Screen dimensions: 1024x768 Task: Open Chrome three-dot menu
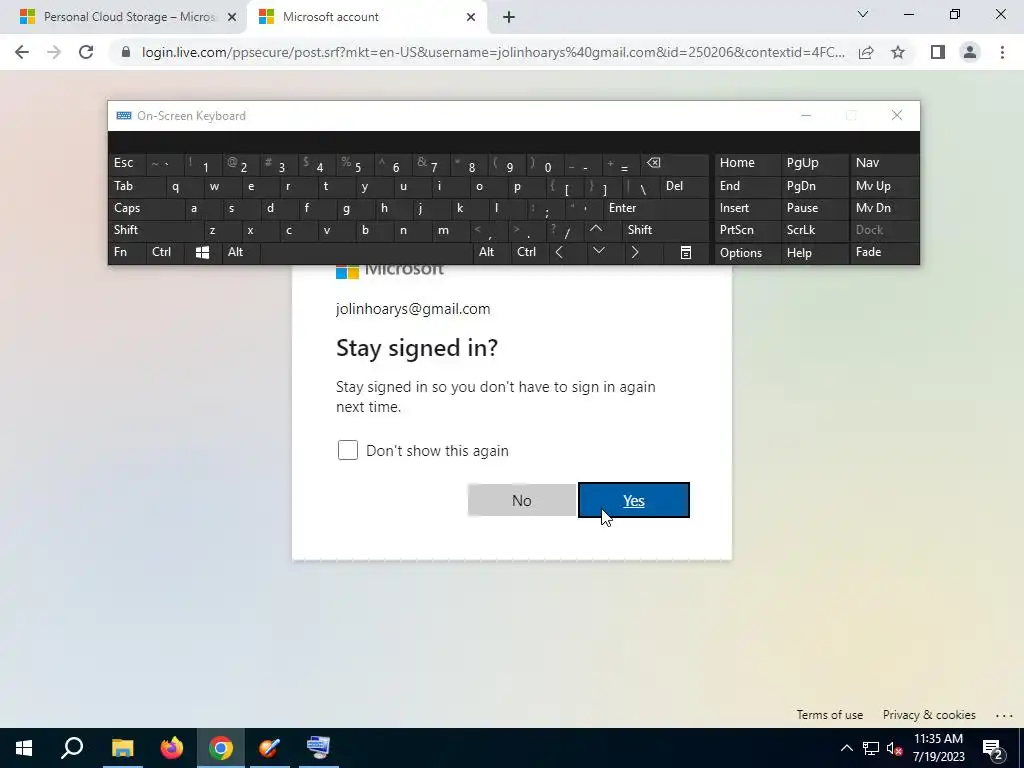coord(1002,52)
